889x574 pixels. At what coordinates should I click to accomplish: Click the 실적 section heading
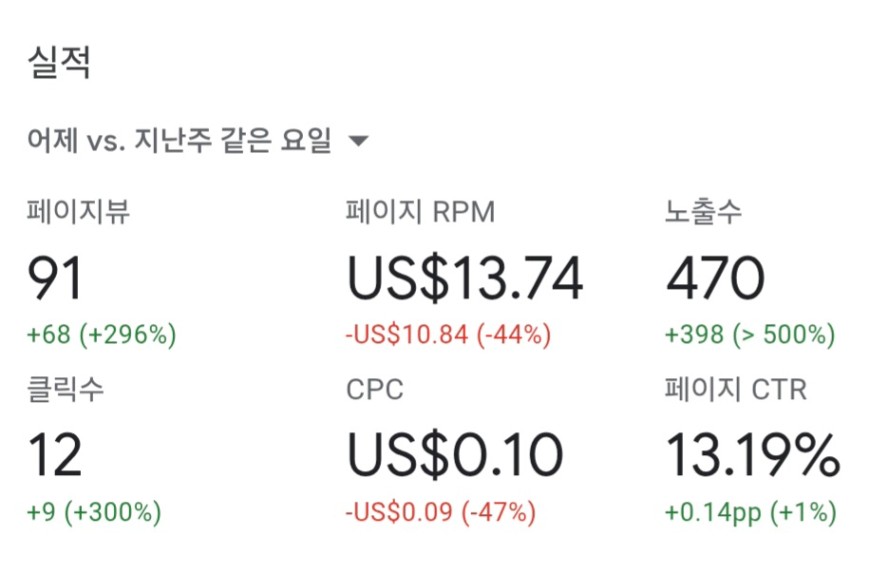(x=59, y=62)
